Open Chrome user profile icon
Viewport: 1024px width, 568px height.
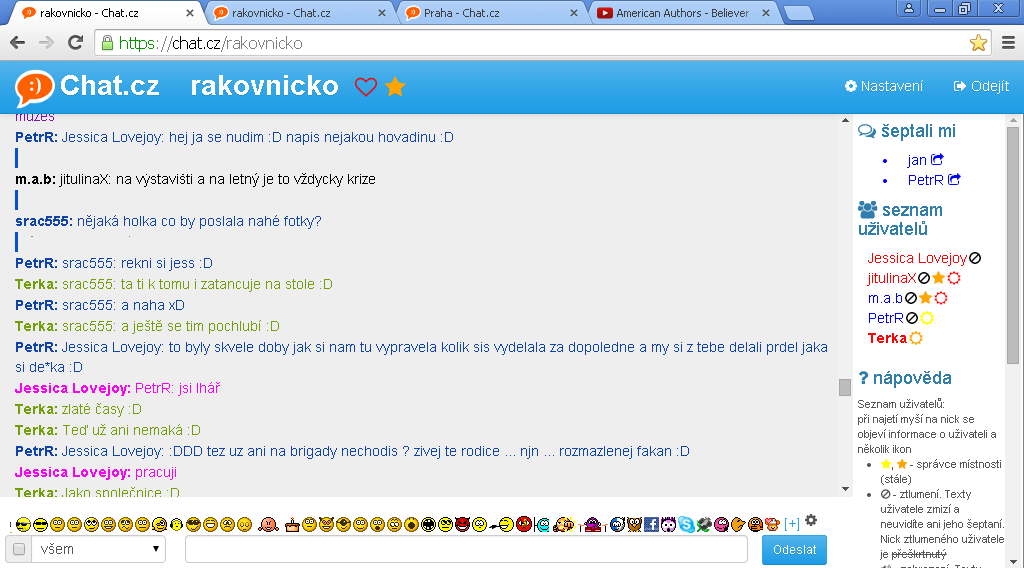909,8
